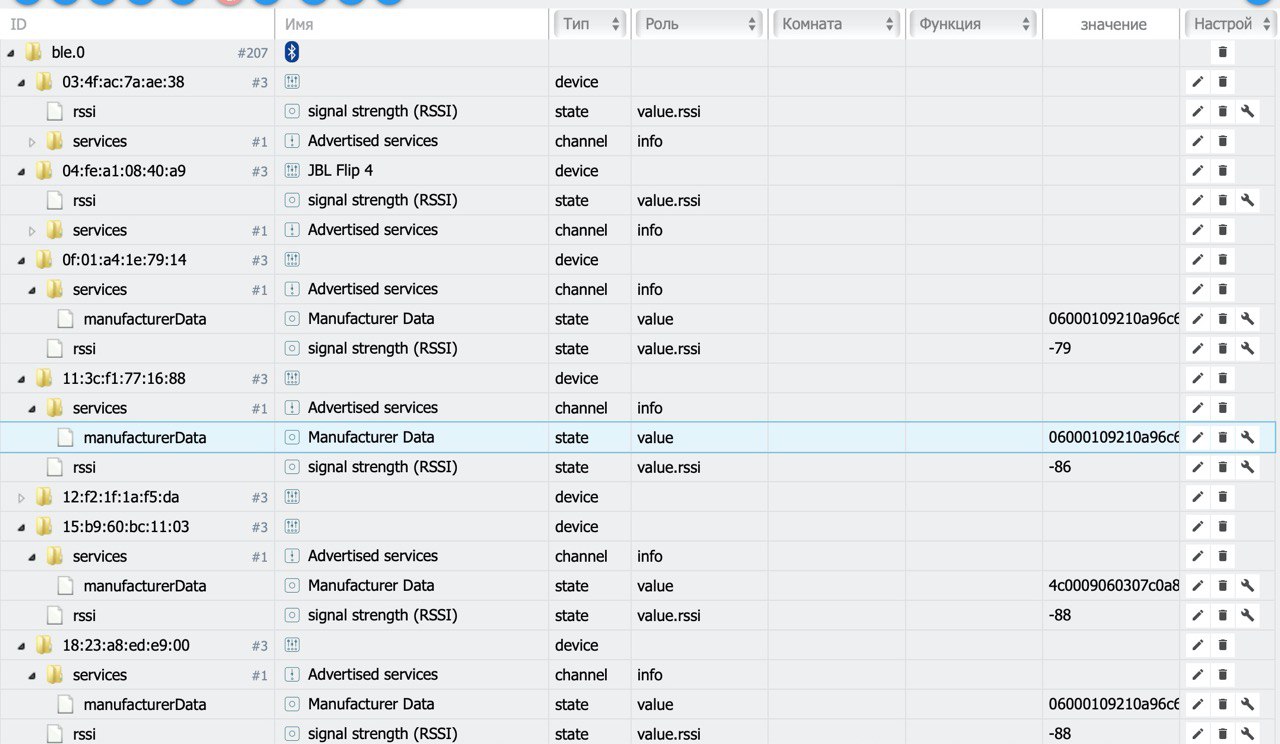Select the 15:b9:60:bc:11:03 device ID
The width and height of the screenshot is (1280, 744).
(x=126, y=527)
